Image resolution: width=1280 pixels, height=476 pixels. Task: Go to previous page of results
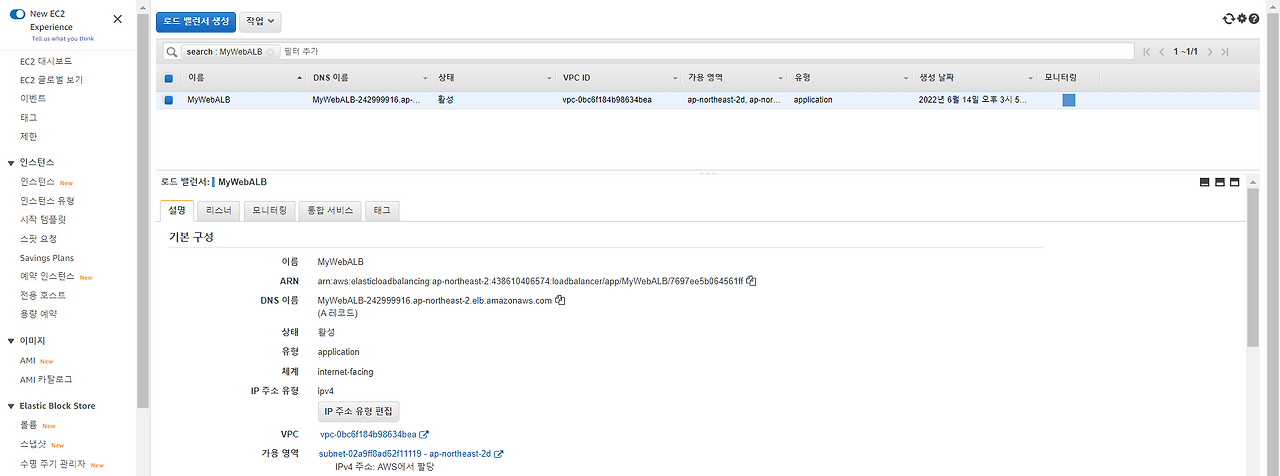[x=1162, y=51]
